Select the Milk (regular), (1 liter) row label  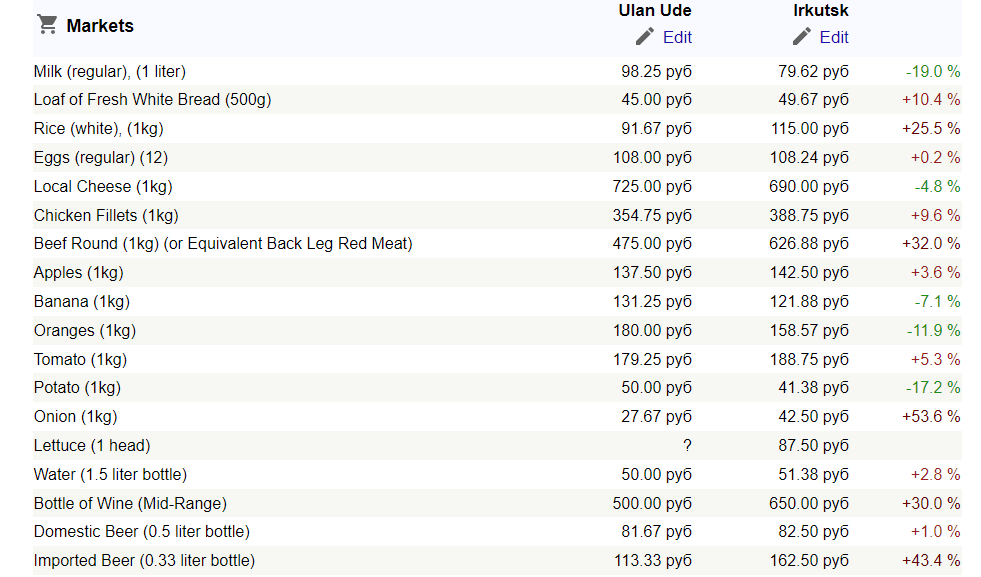110,71
